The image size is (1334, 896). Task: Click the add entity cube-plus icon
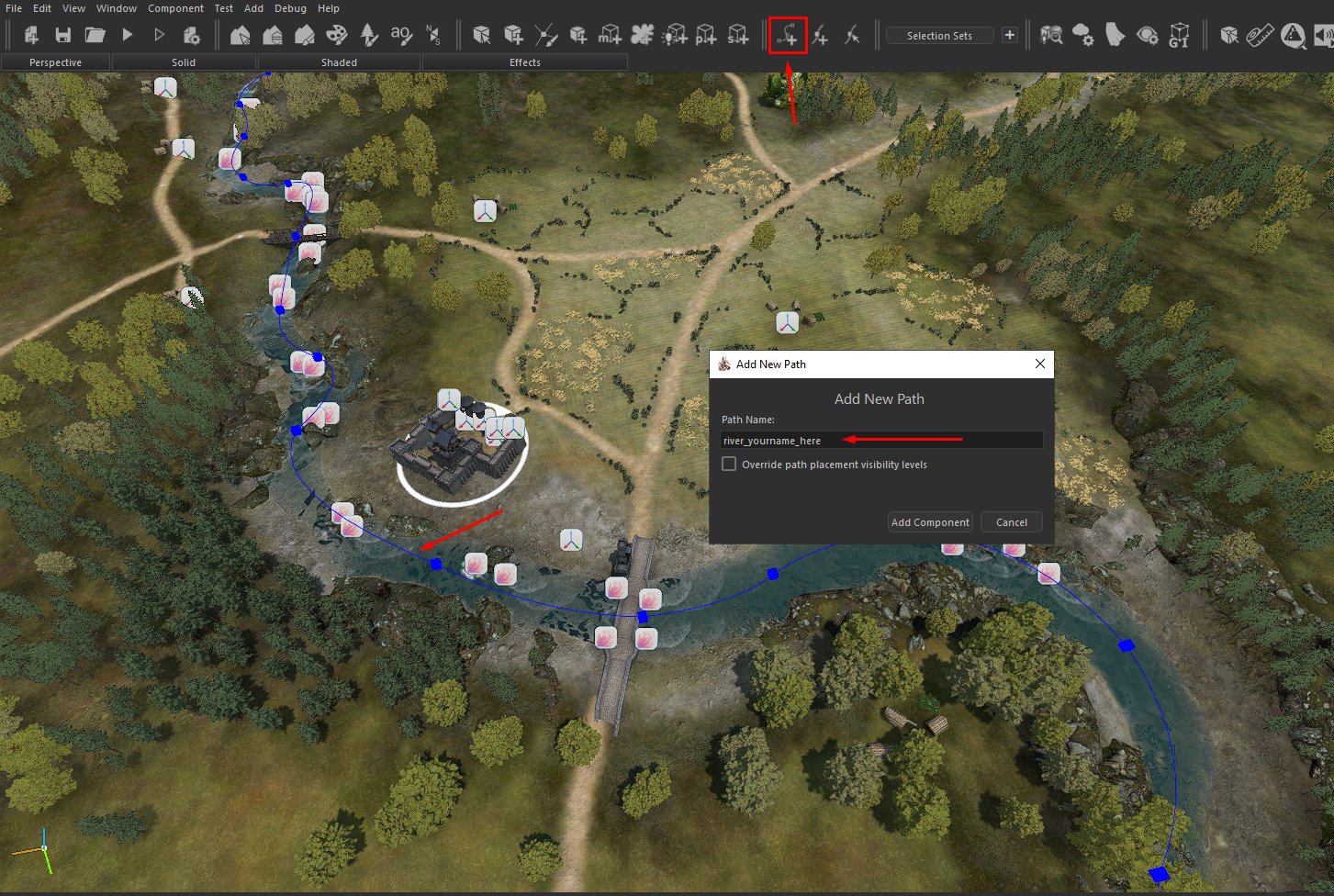click(514, 35)
